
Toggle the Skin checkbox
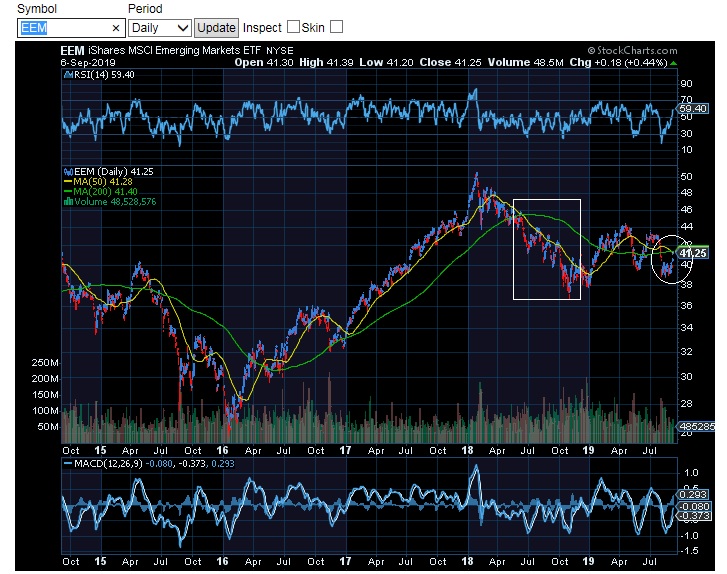point(336,27)
